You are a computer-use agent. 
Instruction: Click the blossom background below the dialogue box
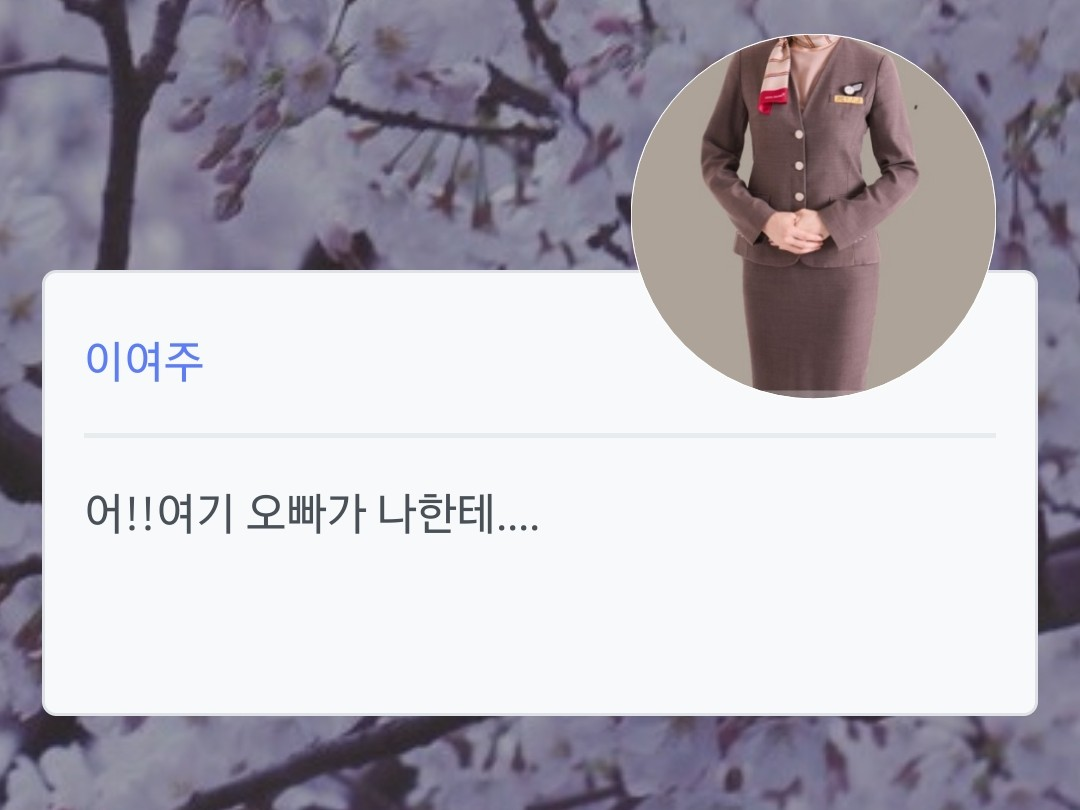coord(540,763)
